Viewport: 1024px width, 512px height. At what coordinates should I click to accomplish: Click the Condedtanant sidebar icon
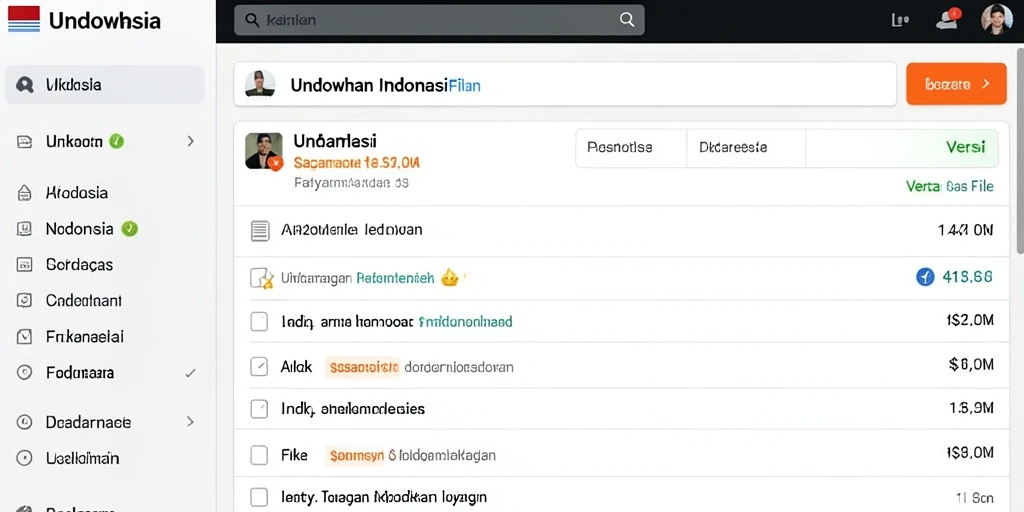point(24,300)
